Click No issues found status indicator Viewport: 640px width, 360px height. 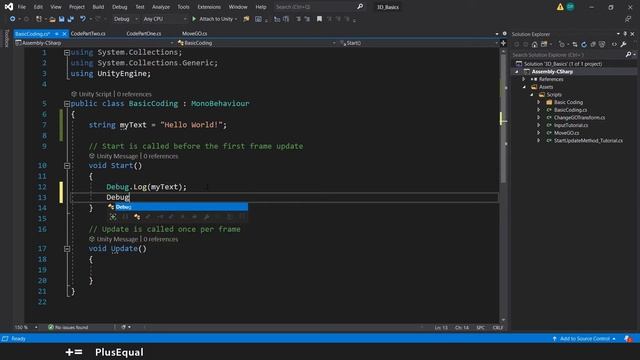[x=68, y=327]
